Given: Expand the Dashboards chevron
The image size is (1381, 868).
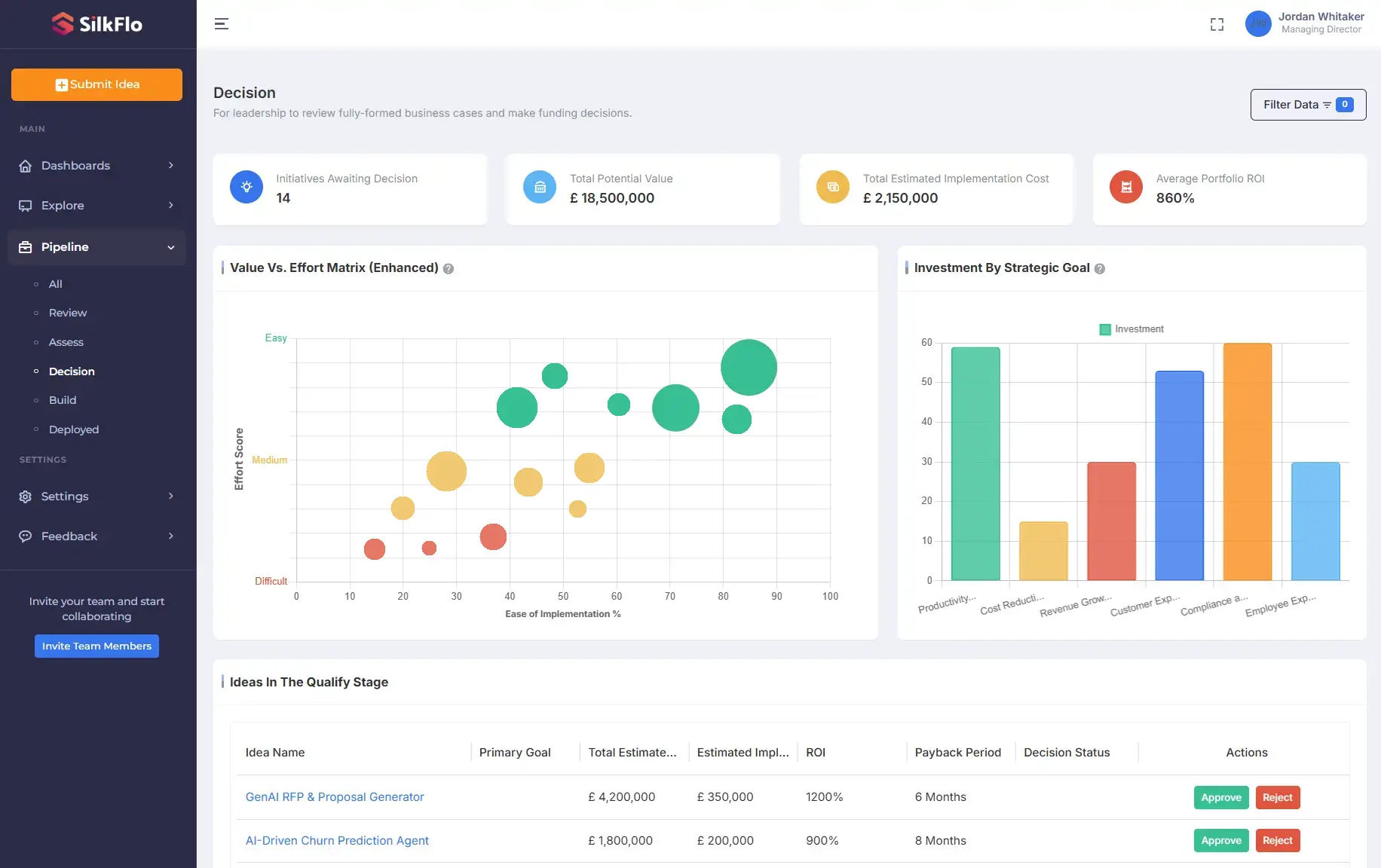Looking at the screenshot, I should tap(171, 166).
